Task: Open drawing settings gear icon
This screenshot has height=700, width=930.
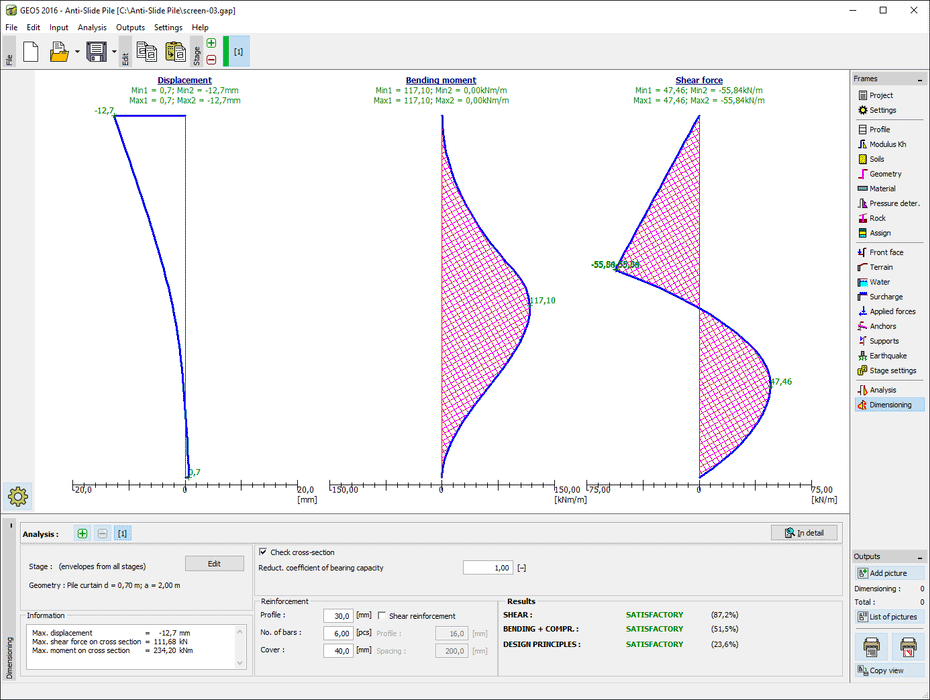Action: pyautogui.click(x=19, y=494)
